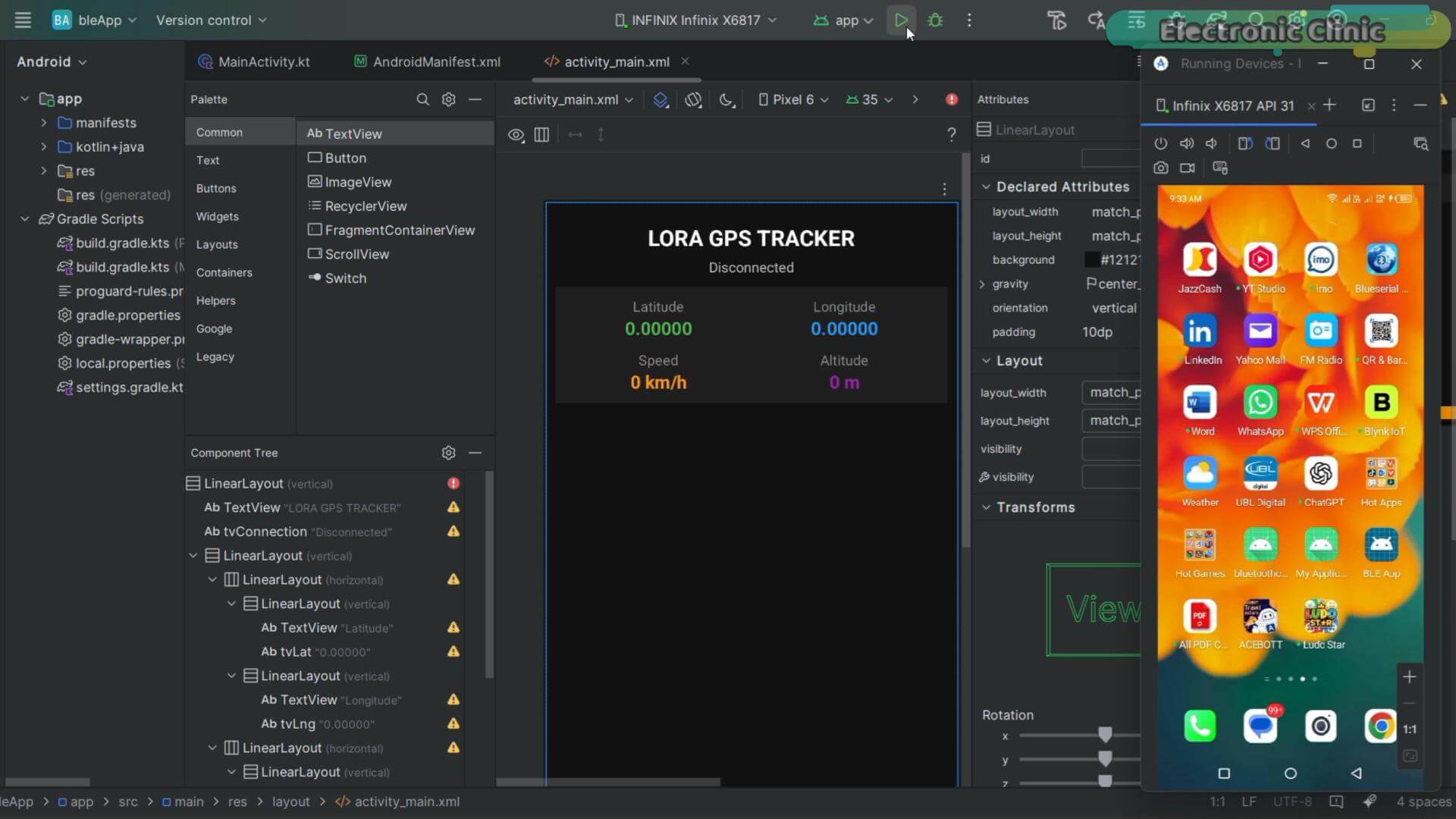The width and height of the screenshot is (1456, 819).
Task: Expand the gravity attribute
Action: click(x=982, y=284)
